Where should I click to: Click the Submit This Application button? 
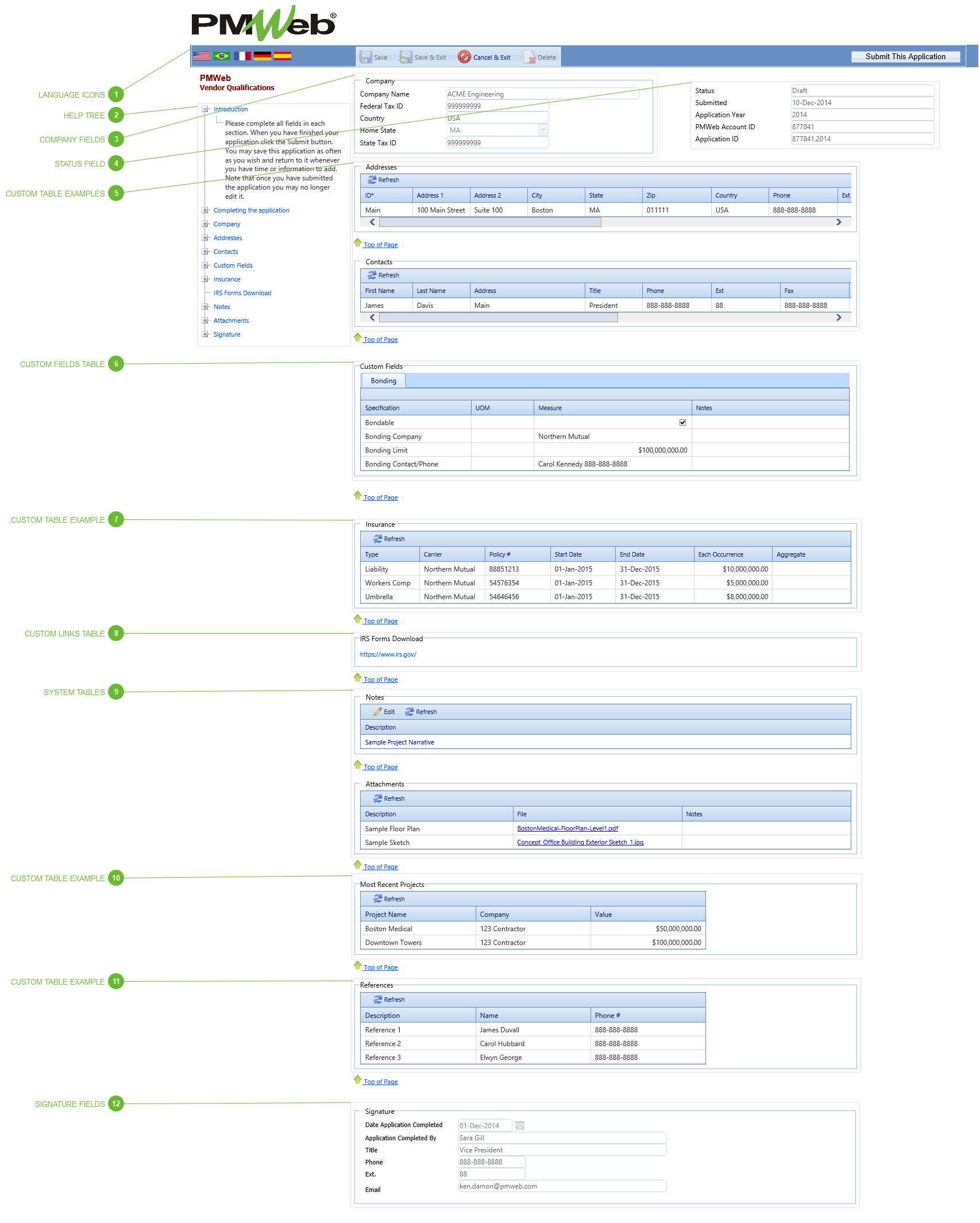[x=905, y=56]
